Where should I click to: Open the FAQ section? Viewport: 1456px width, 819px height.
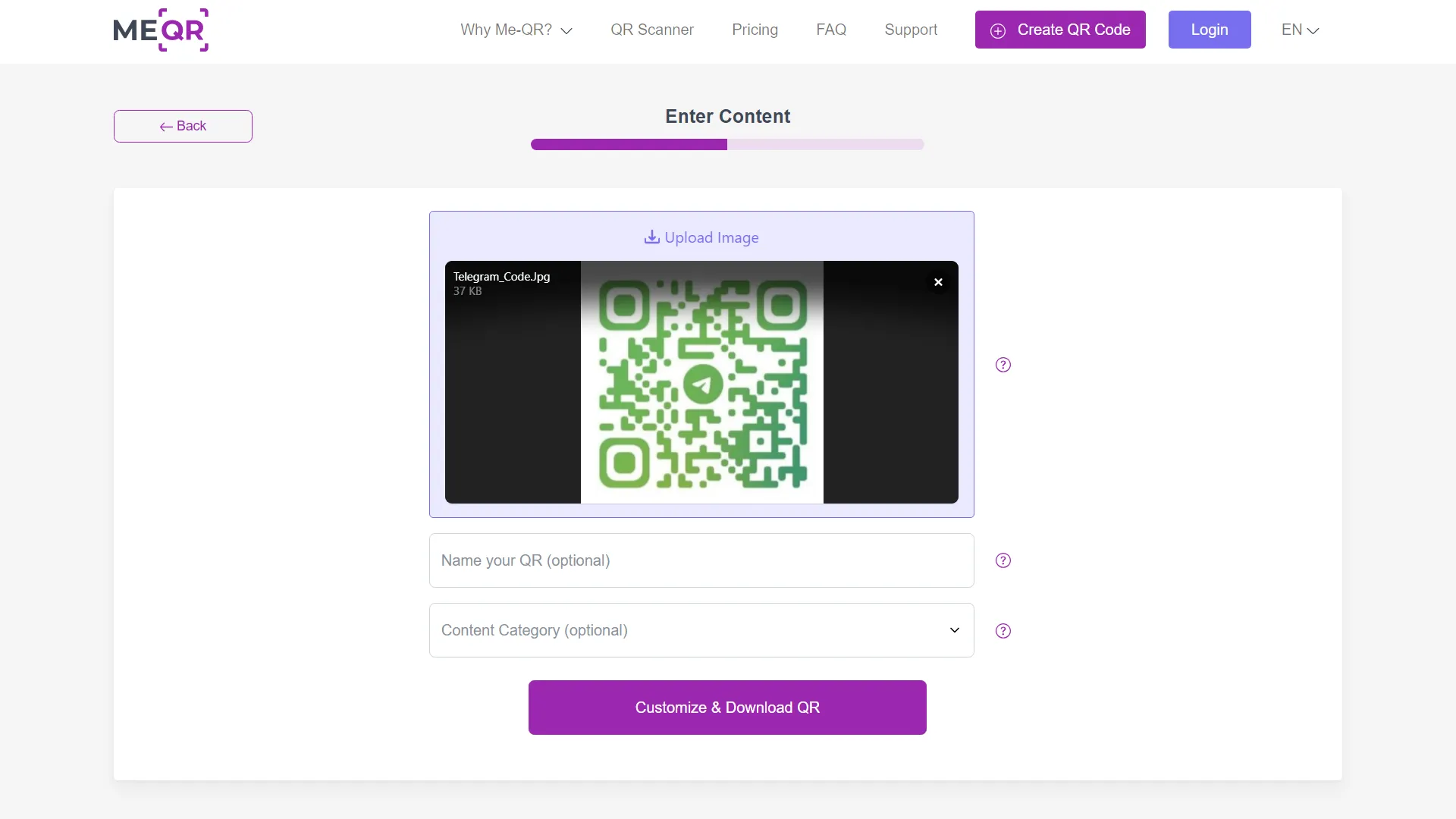coord(831,30)
